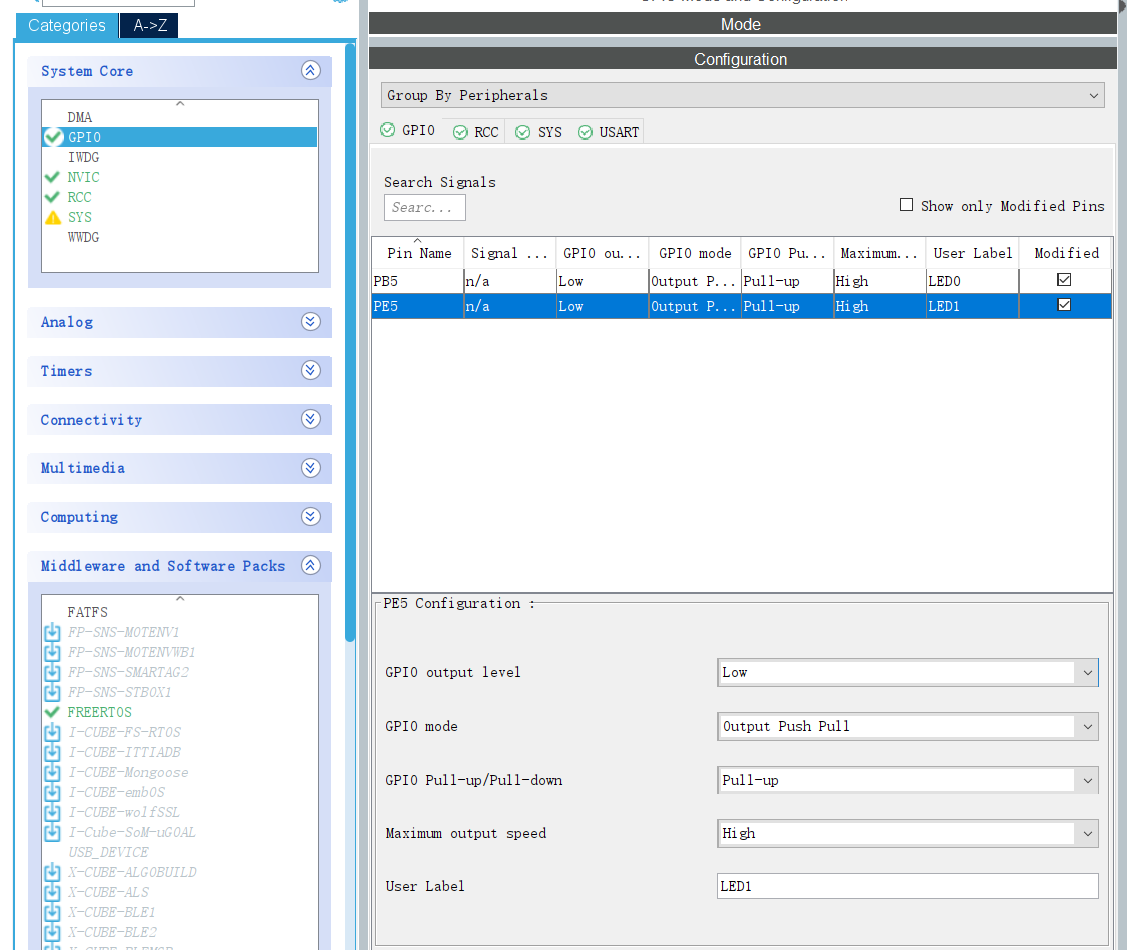Open the Group By Peripherals dropdown

1090,94
